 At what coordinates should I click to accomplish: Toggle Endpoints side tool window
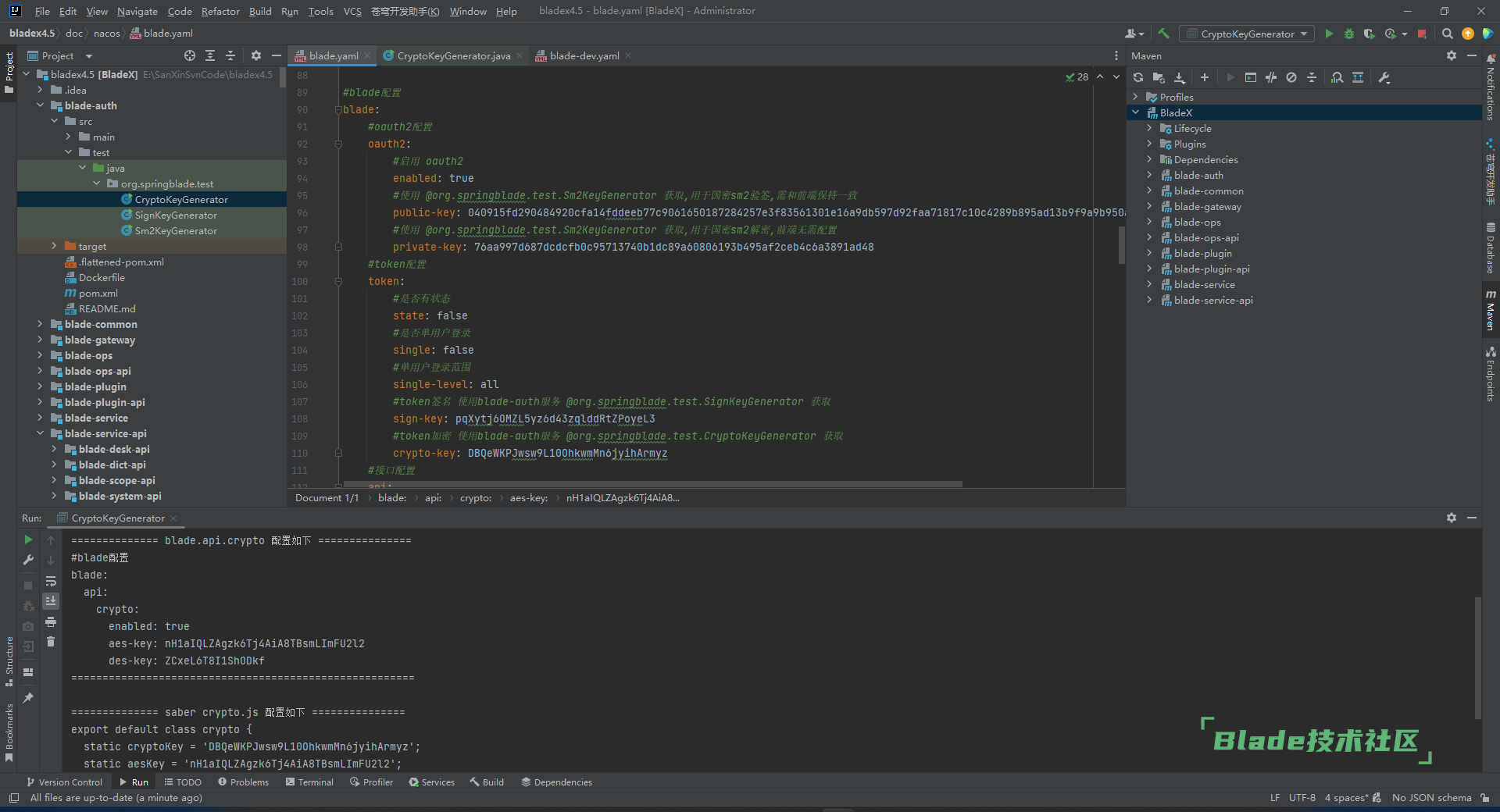pyautogui.click(x=1491, y=375)
